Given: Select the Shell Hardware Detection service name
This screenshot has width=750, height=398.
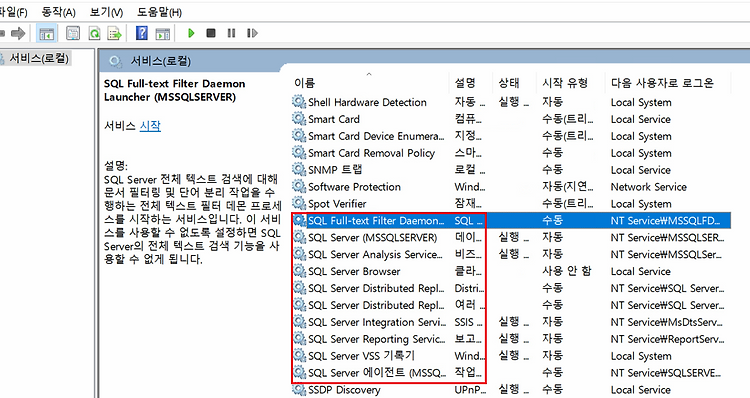Looking at the screenshot, I should point(367,102).
